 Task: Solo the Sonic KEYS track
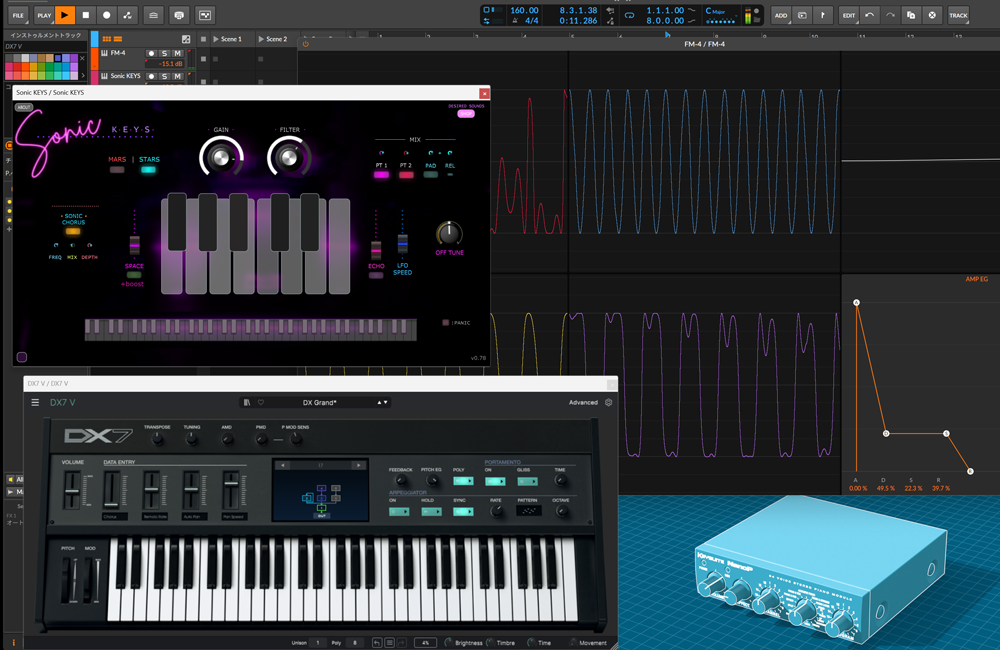click(165, 76)
